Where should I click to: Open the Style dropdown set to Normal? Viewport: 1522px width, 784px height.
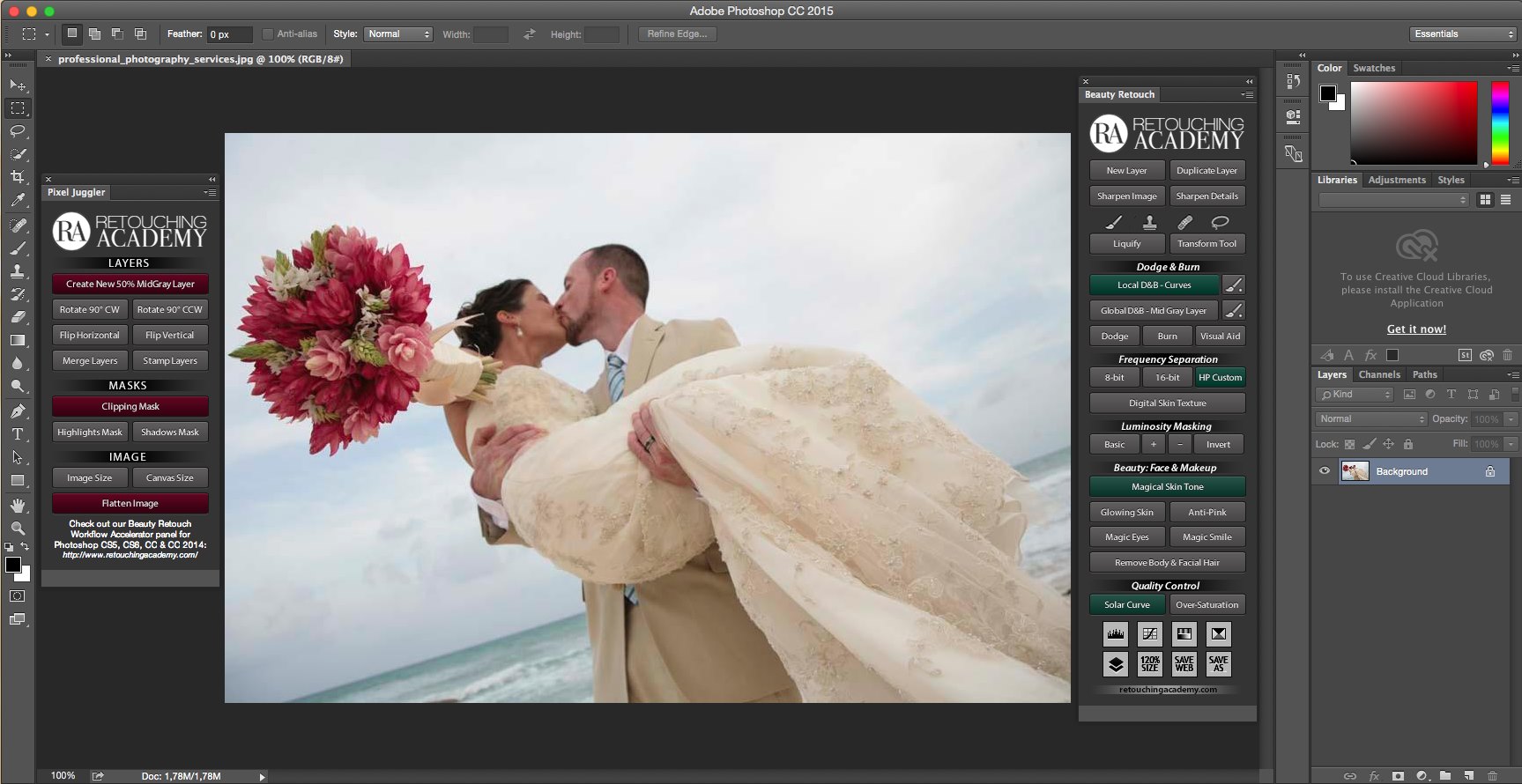(x=397, y=34)
